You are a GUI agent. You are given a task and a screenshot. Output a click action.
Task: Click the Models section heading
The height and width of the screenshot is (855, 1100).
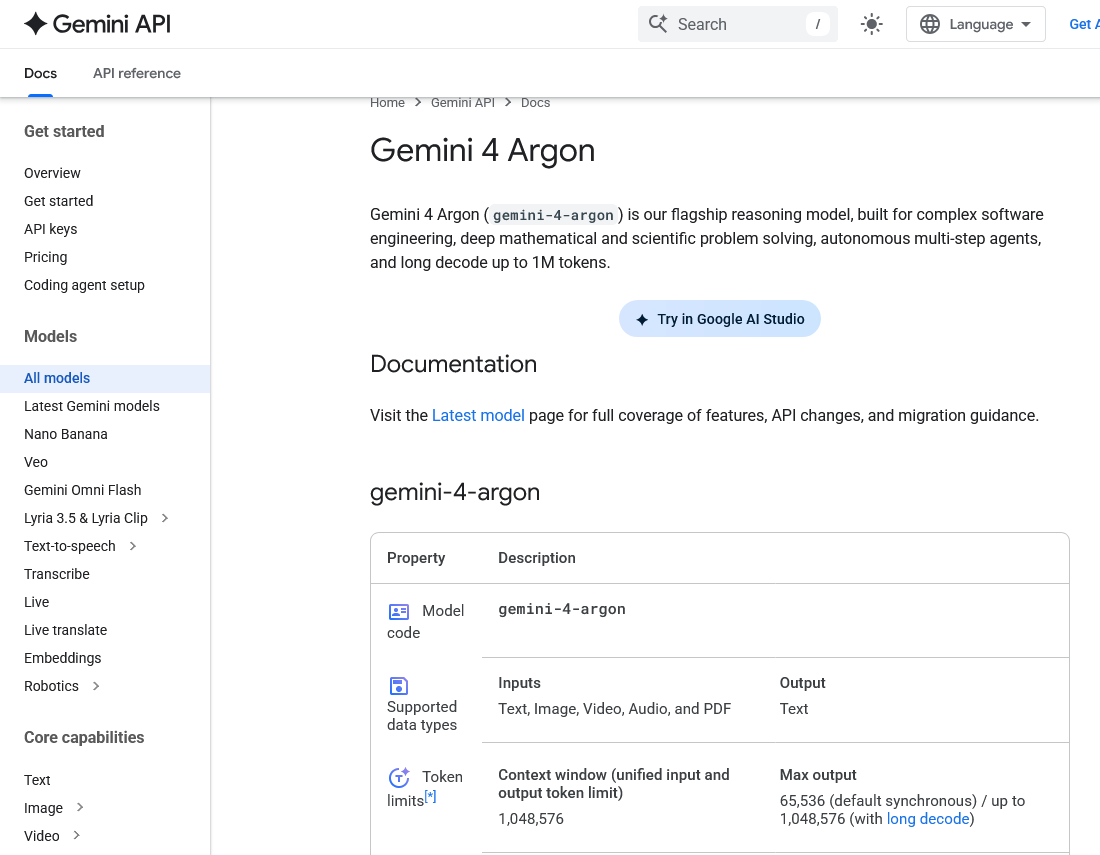(x=51, y=337)
